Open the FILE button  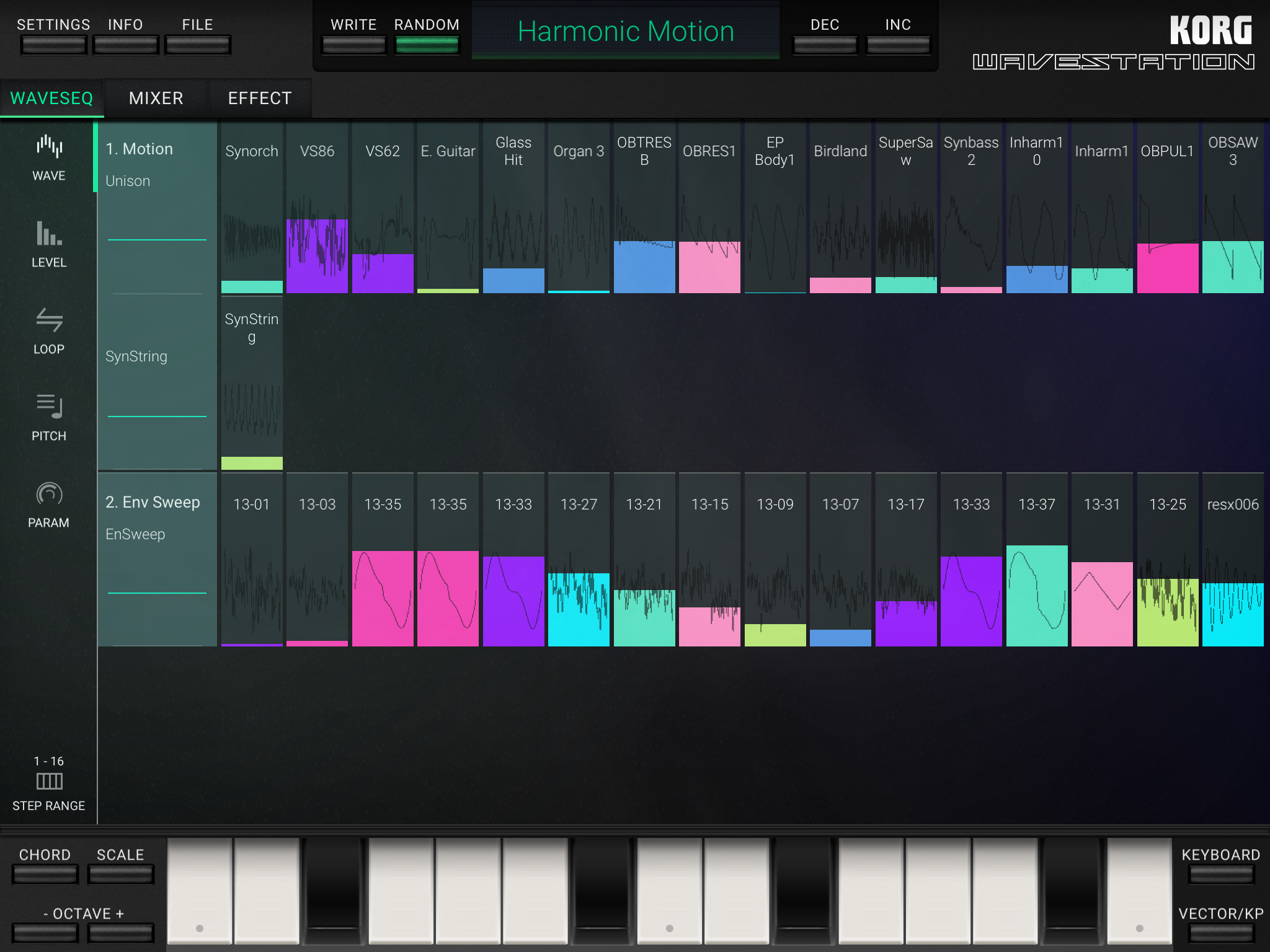(x=197, y=45)
